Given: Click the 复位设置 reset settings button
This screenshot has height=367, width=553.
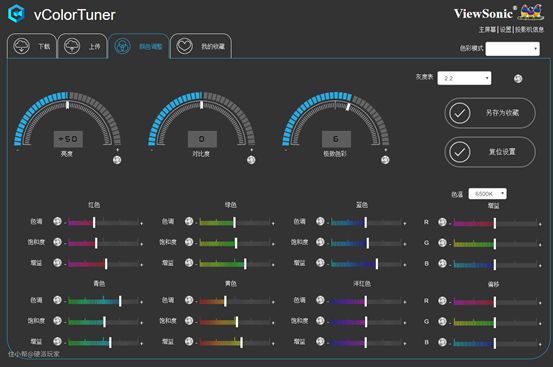Looking at the screenshot, I should pos(490,152).
